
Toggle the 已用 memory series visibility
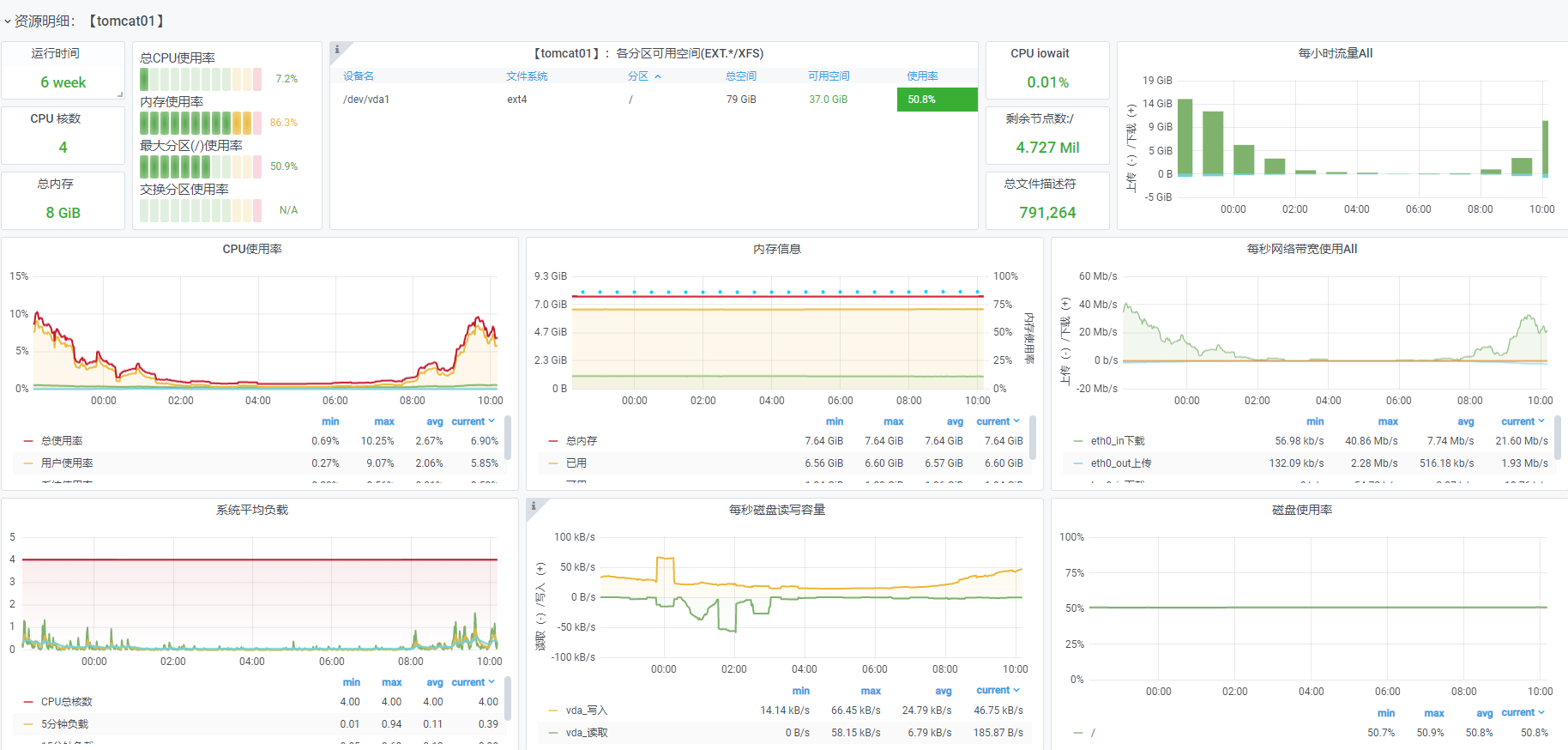click(x=576, y=463)
